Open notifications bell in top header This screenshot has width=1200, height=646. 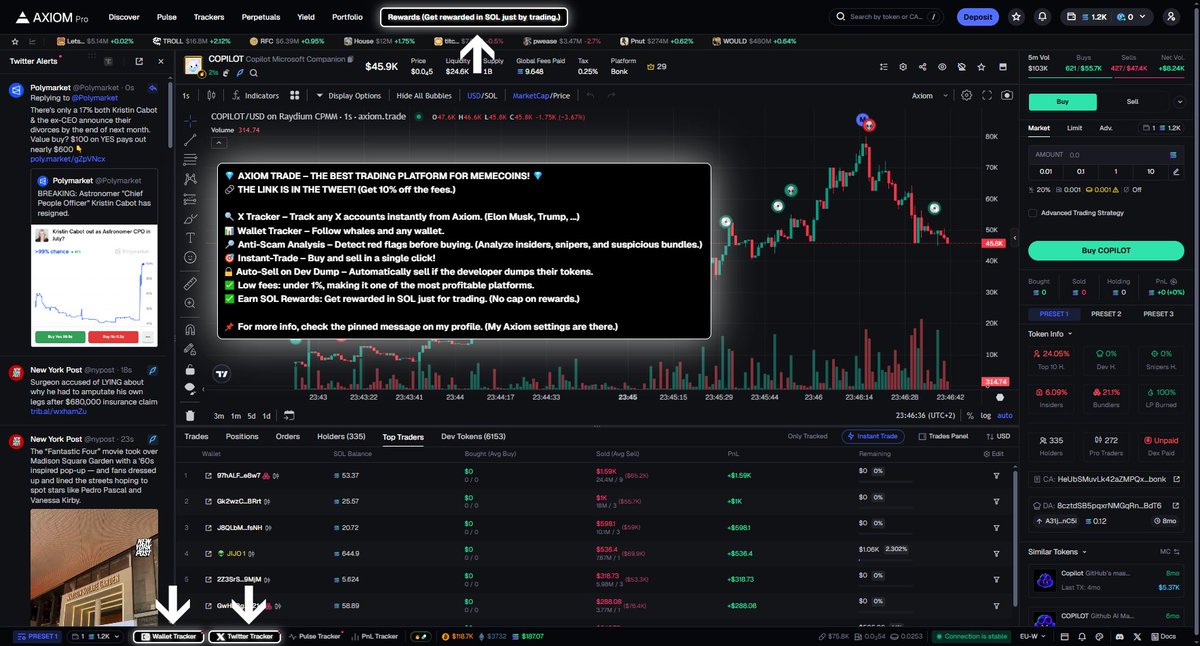tap(1043, 17)
